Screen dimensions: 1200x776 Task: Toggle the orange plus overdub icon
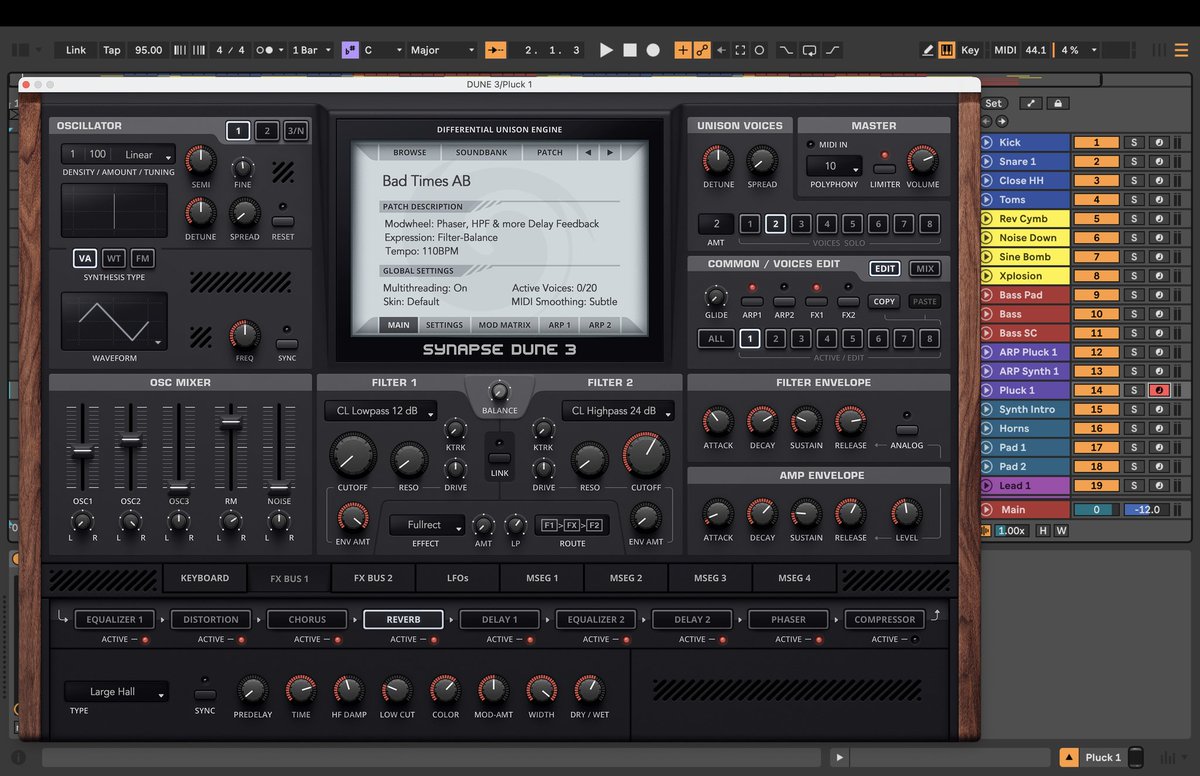point(683,50)
